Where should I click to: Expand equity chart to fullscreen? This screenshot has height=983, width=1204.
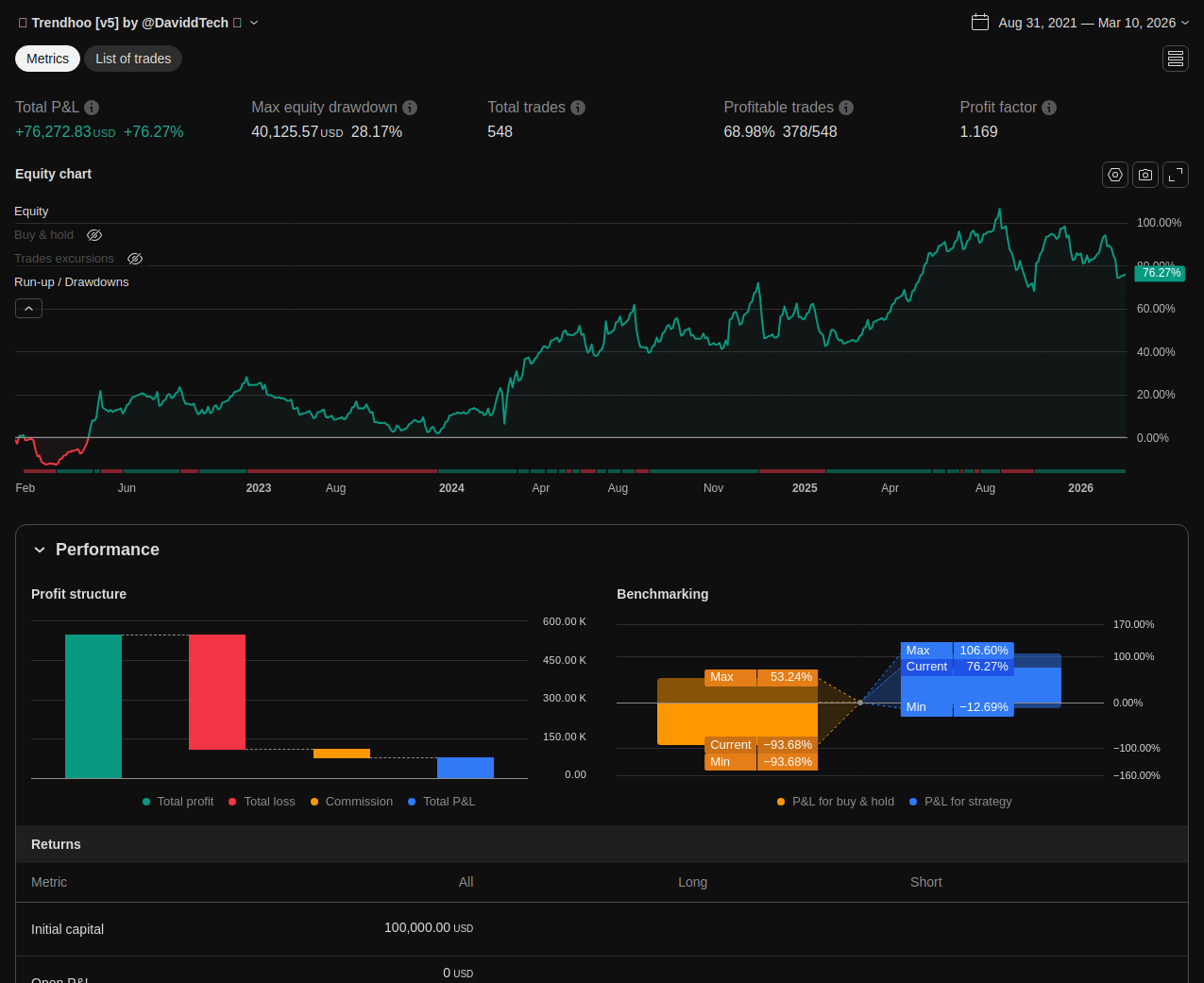tap(1176, 175)
